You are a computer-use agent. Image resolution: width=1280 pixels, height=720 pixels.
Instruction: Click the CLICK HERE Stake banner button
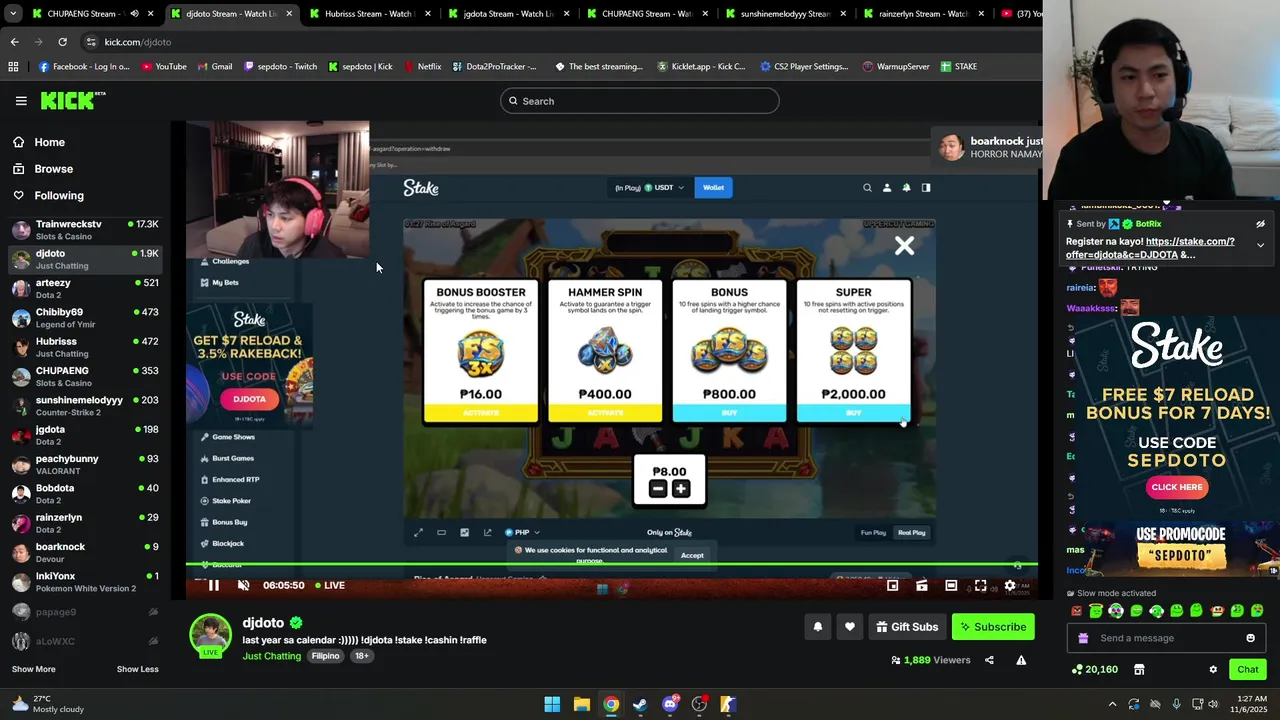[1176, 487]
